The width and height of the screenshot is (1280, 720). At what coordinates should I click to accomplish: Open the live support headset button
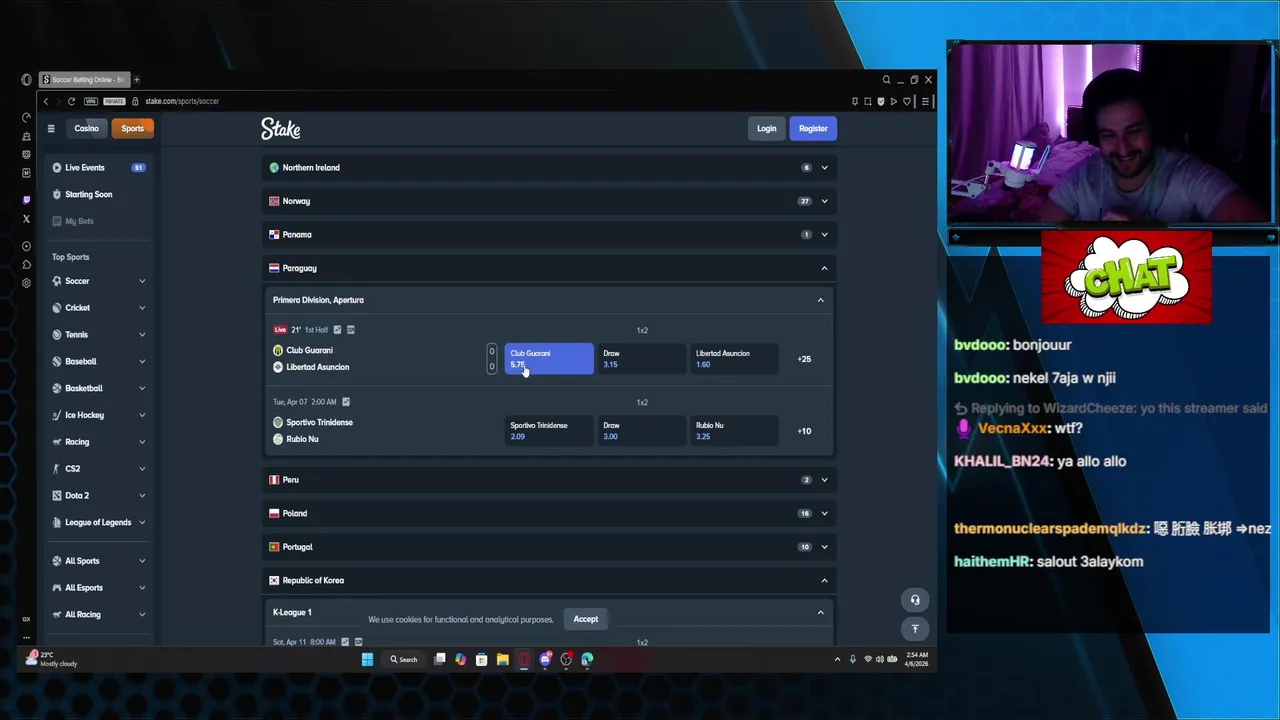[915, 600]
